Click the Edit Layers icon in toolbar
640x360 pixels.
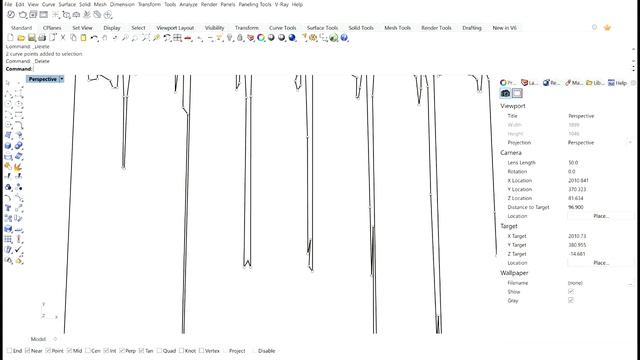coord(250,38)
